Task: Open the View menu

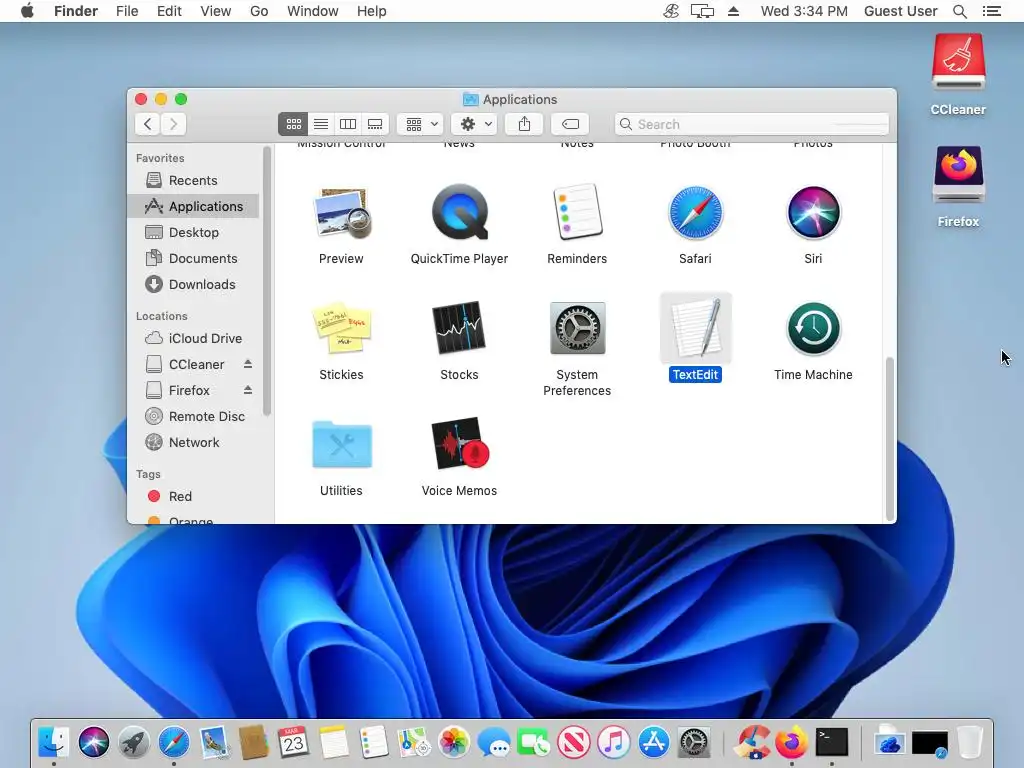Action: 216,11
